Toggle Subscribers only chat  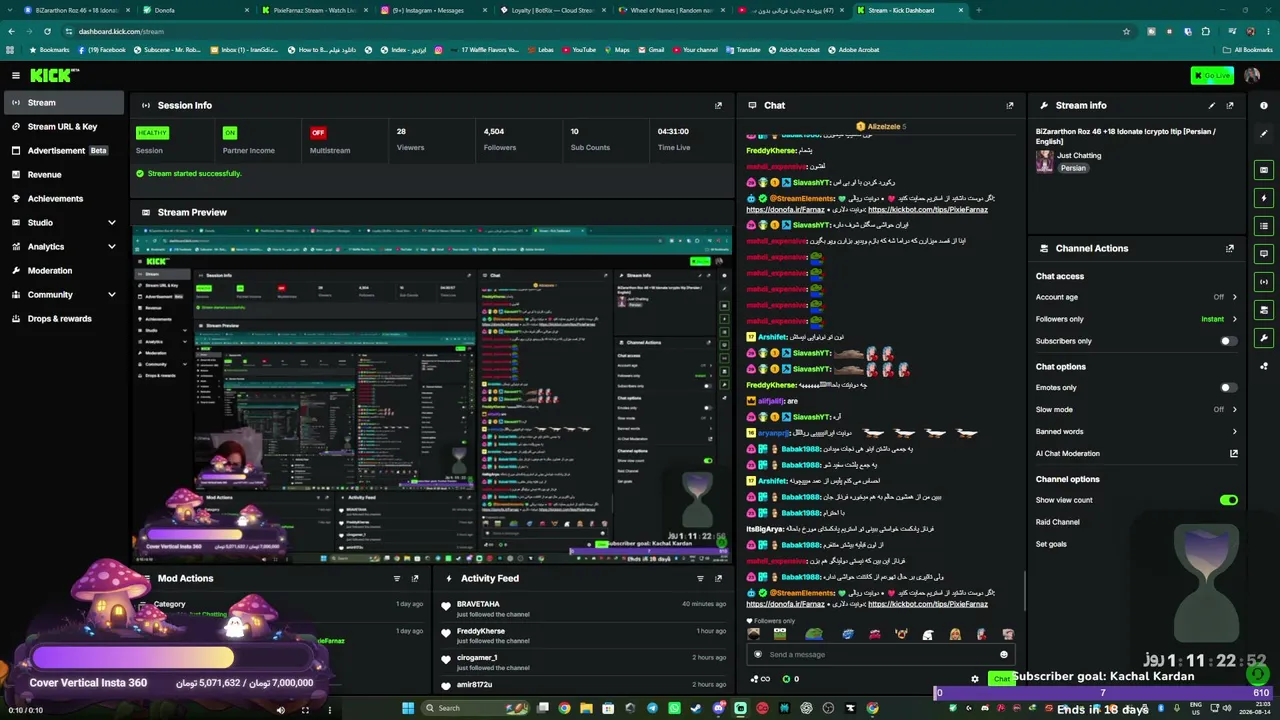pos(1228,341)
